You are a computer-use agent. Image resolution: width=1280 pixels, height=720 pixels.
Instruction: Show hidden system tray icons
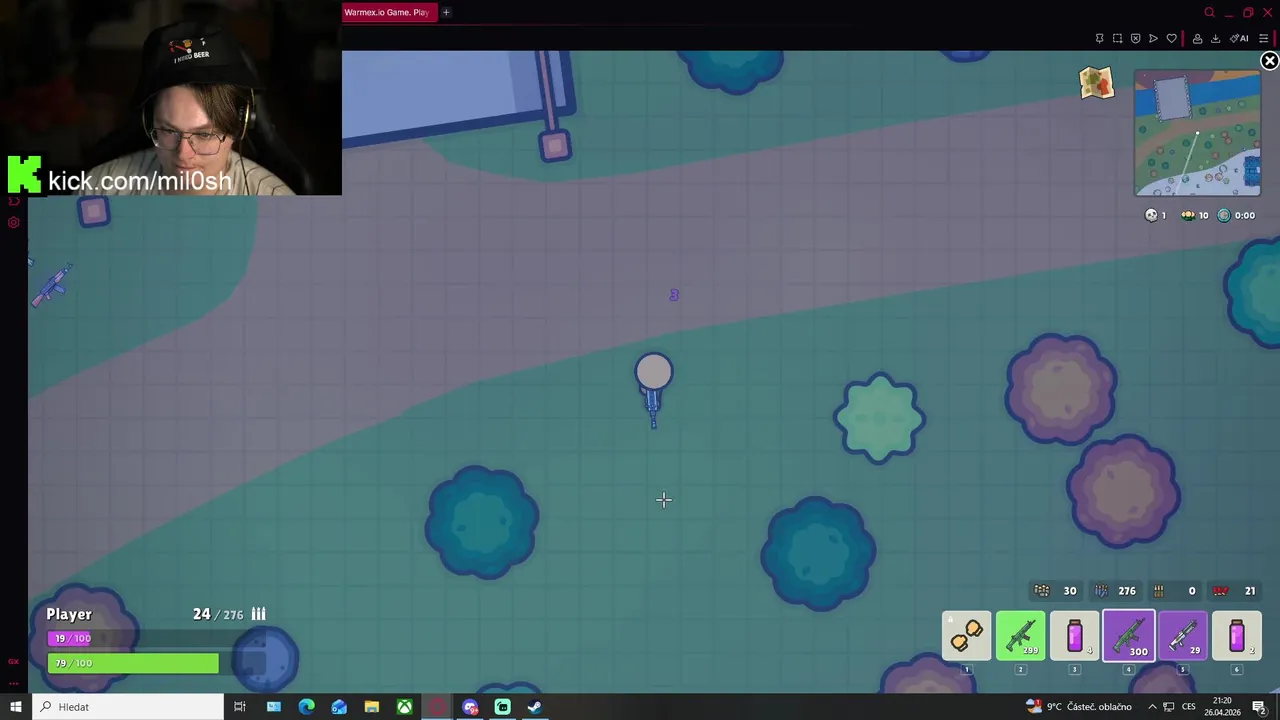point(1152,707)
